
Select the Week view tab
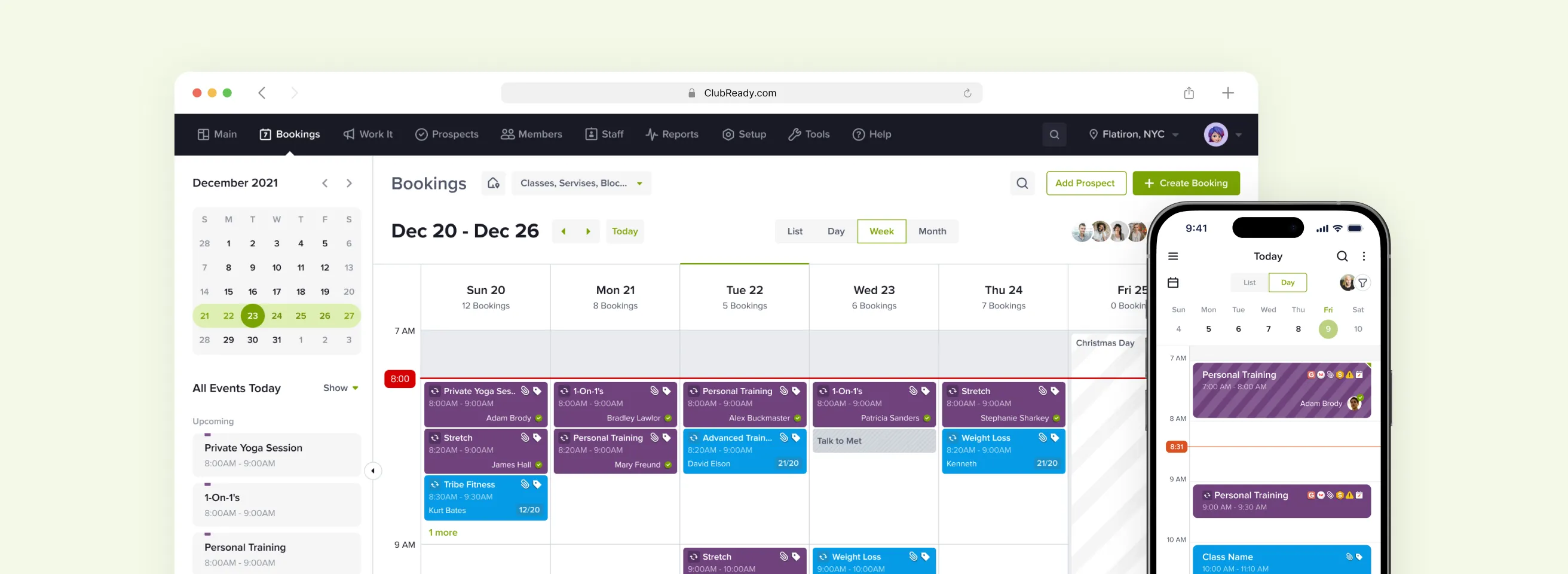click(881, 231)
